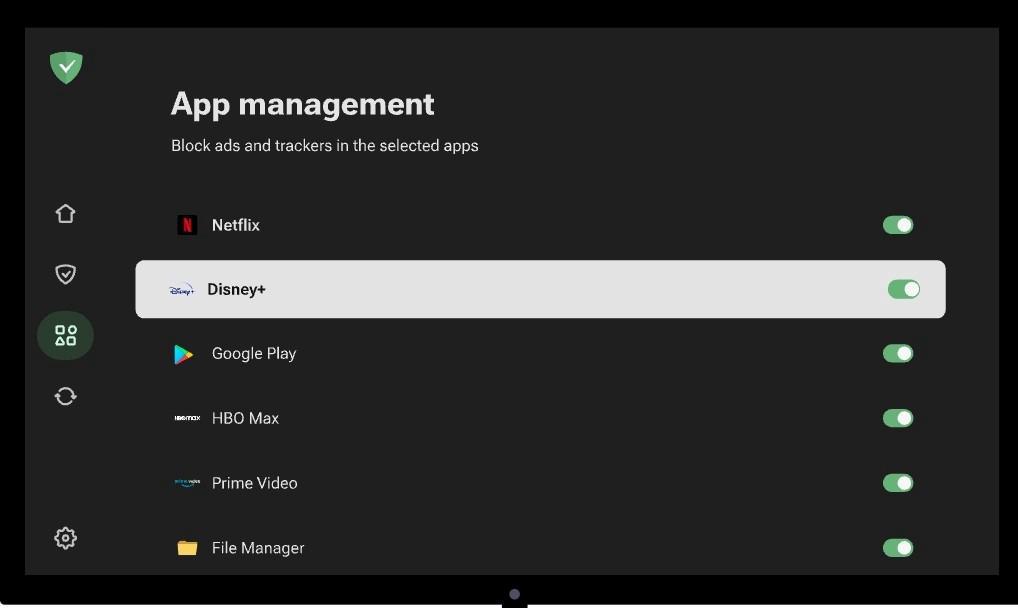Select the Home icon in the sidebar

pyautogui.click(x=65, y=213)
